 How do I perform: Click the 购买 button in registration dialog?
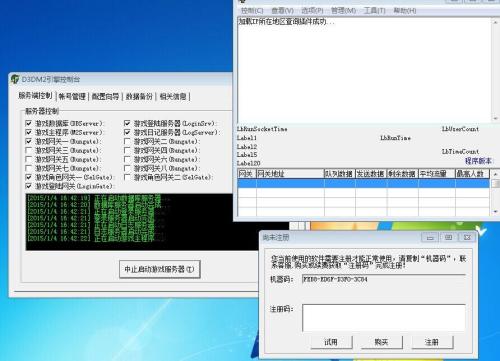tap(382, 342)
